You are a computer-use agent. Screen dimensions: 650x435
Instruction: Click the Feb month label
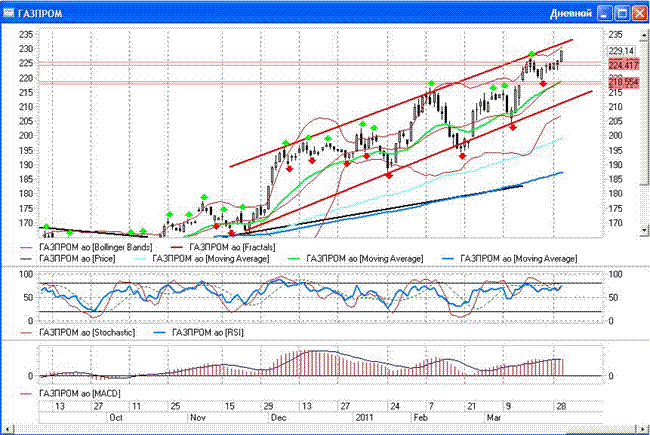point(420,418)
